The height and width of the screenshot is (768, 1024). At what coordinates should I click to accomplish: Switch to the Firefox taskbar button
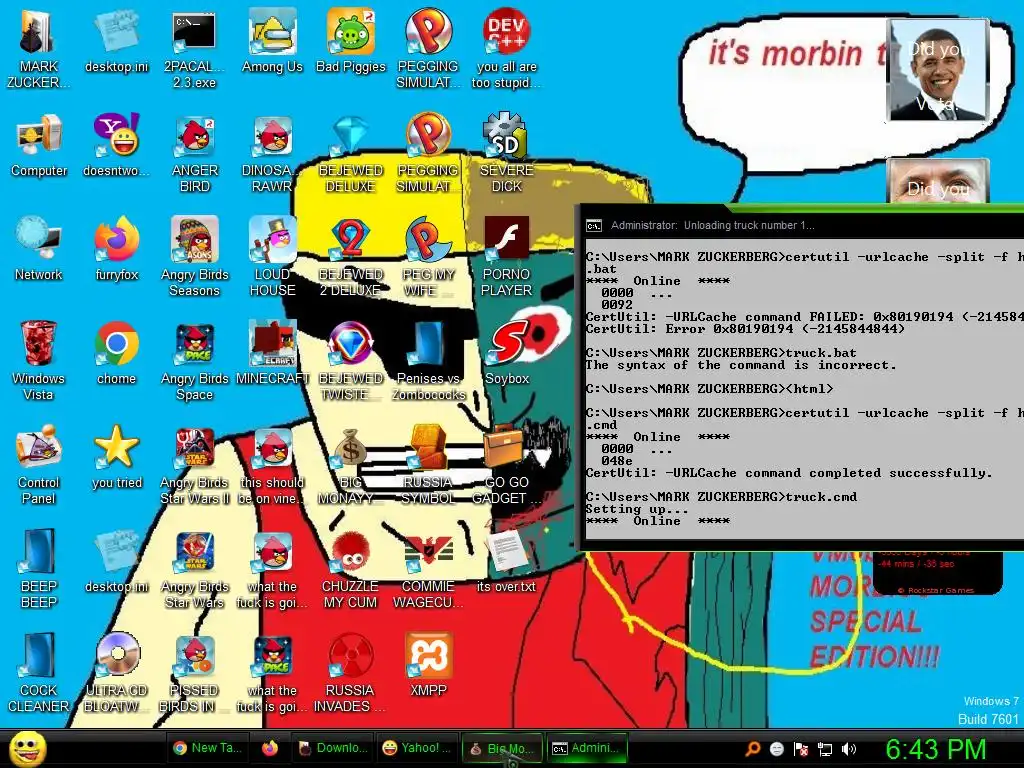point(270,748)
